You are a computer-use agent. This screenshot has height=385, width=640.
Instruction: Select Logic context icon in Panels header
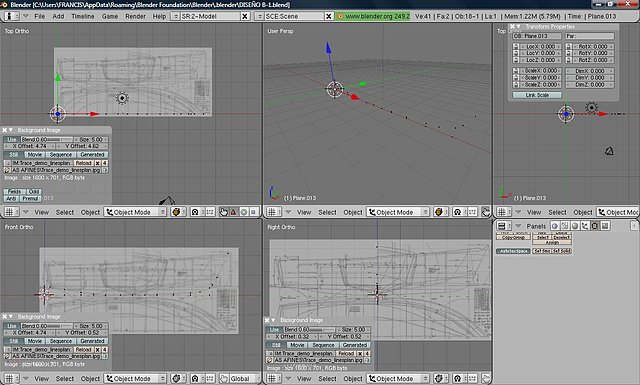point(555,226)
